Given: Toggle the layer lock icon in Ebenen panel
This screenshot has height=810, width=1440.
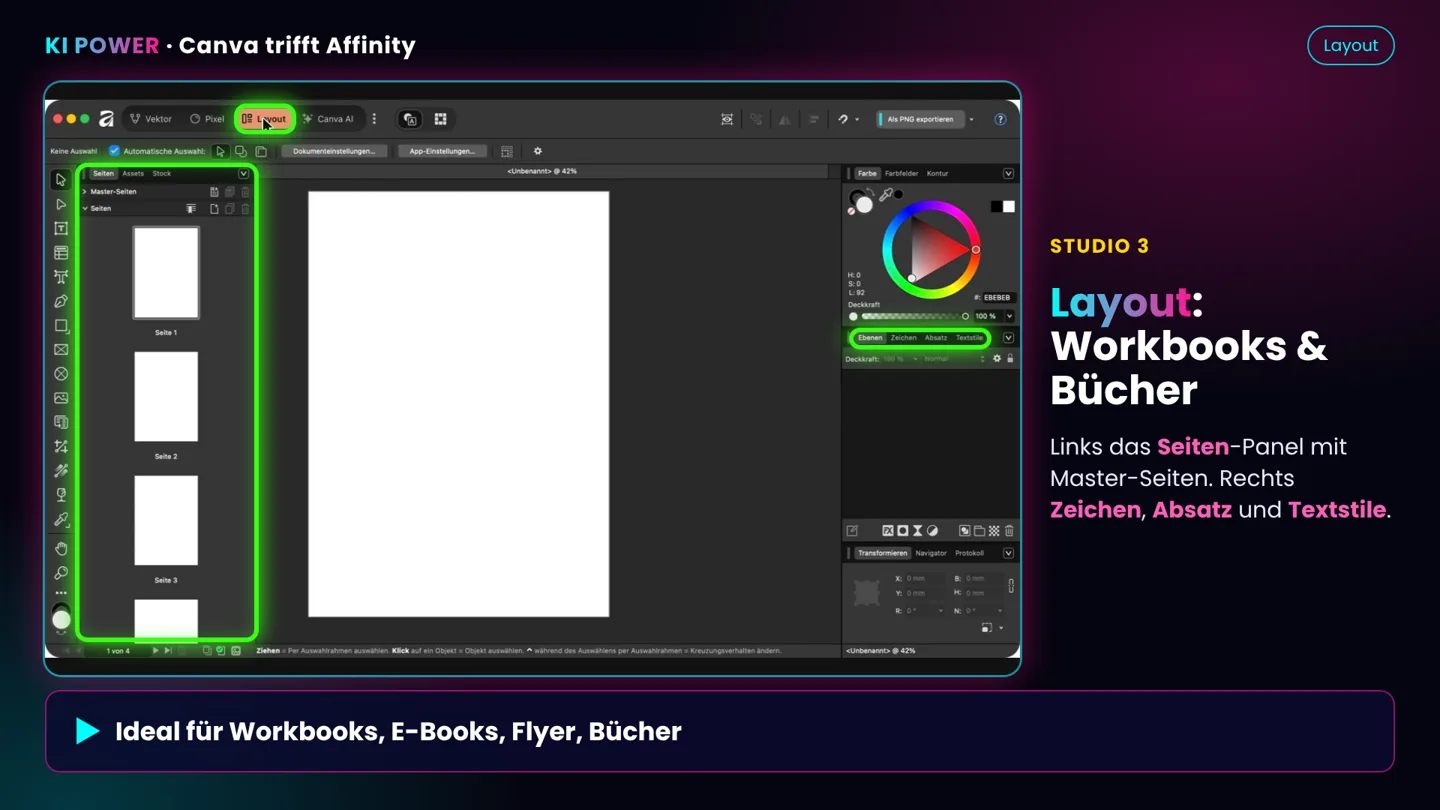Looking at the screenshot, I should 1010,359.
